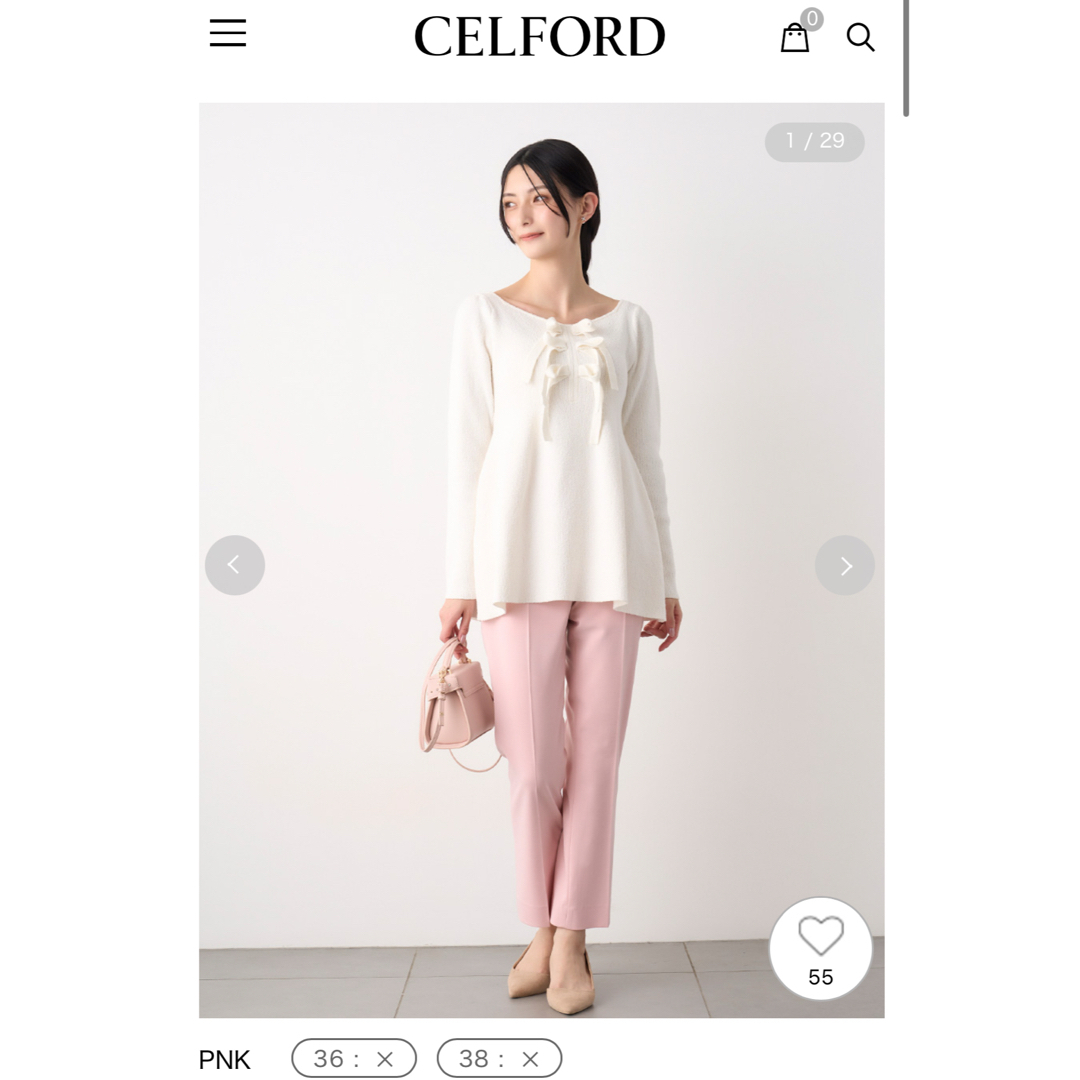Add item to favorites with heart
Viewport: 1080px width, 1080px height.
pyautogui.click(x=820, y=935)
